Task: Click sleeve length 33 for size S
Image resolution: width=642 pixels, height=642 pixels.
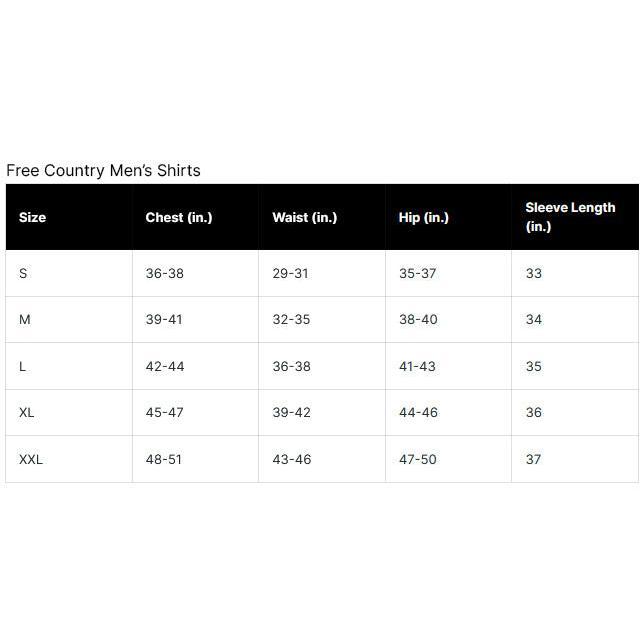Action: point(534,273)
